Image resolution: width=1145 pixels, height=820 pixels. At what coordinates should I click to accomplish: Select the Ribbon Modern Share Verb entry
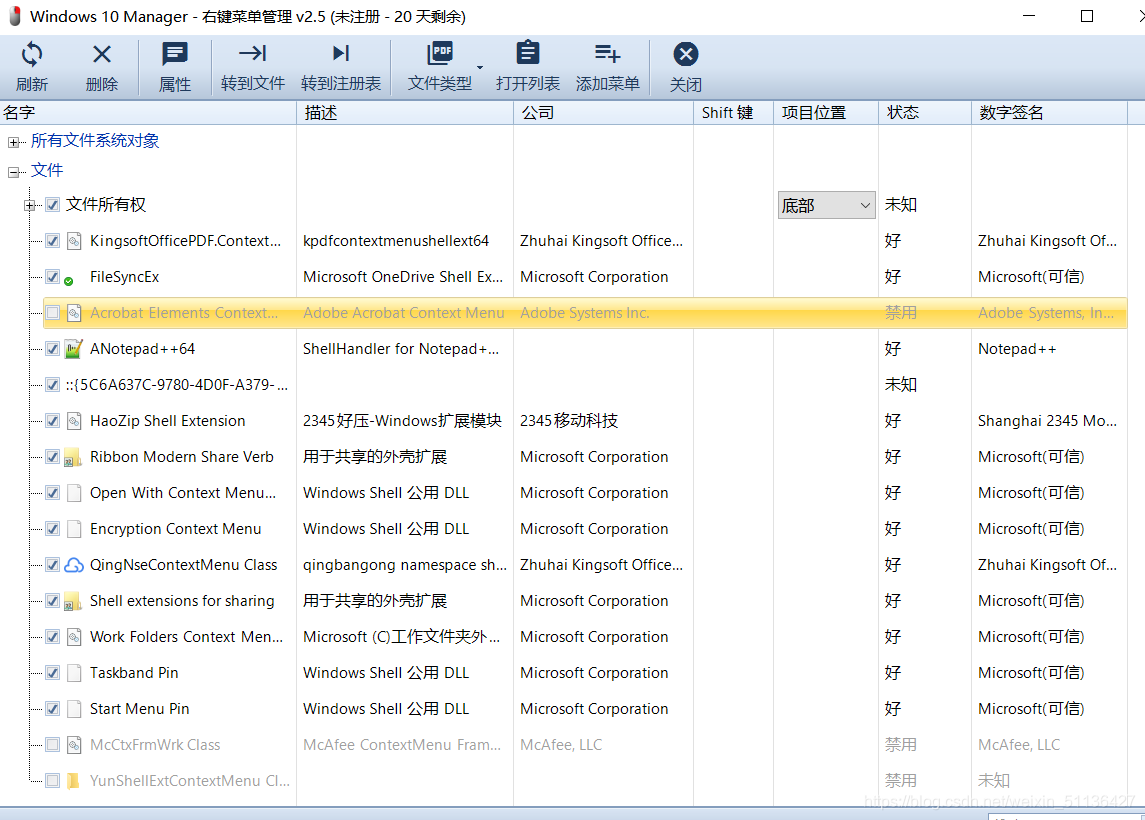click(182, 457)
